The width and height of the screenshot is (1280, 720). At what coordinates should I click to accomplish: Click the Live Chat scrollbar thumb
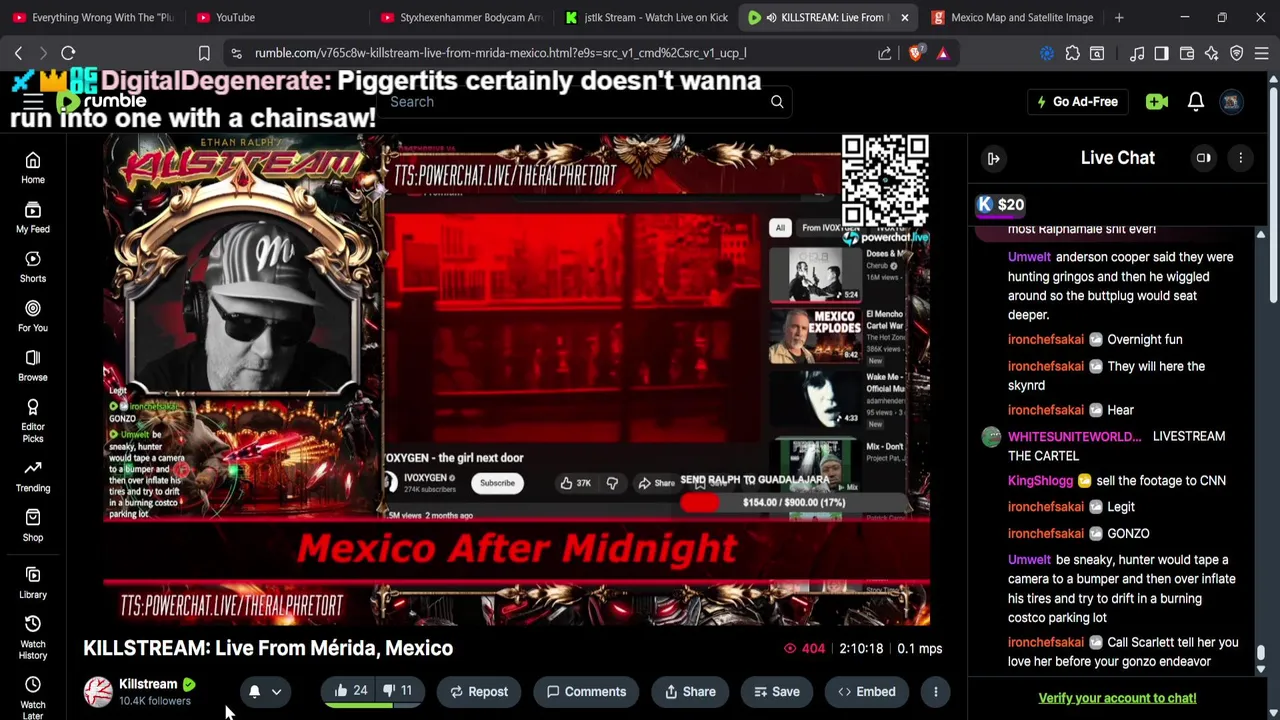point(1261,653)
